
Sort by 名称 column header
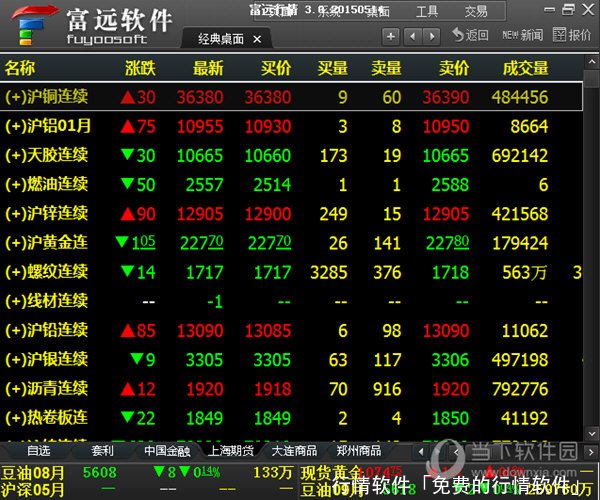click(20, 68)
